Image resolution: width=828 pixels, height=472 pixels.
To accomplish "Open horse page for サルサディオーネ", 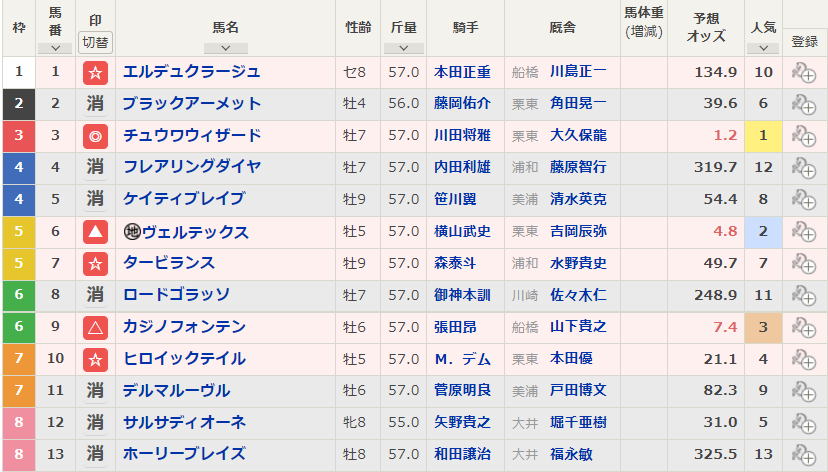I will pos(184,422).
